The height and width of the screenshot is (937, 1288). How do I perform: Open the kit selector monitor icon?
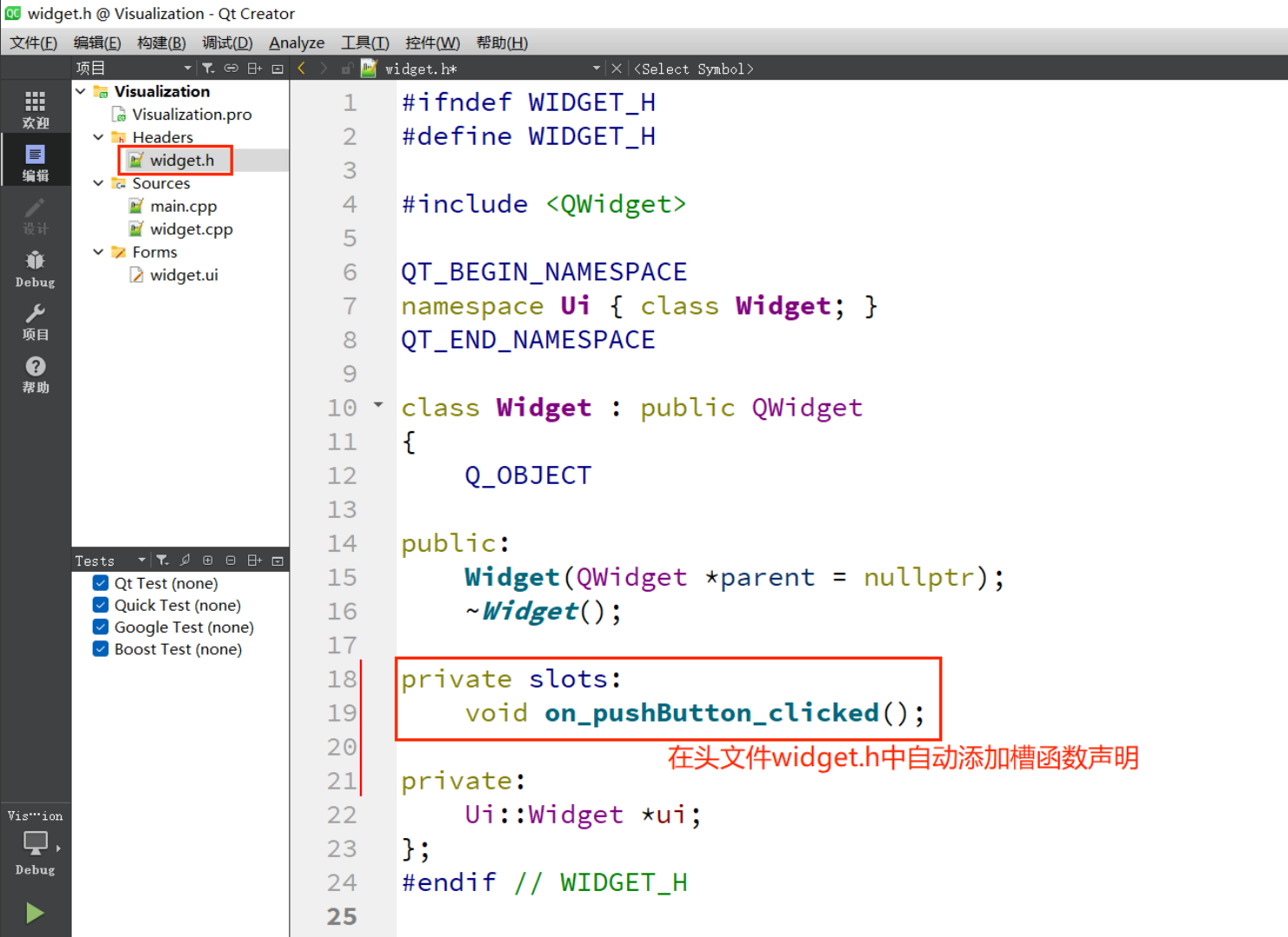click(36, 842)
